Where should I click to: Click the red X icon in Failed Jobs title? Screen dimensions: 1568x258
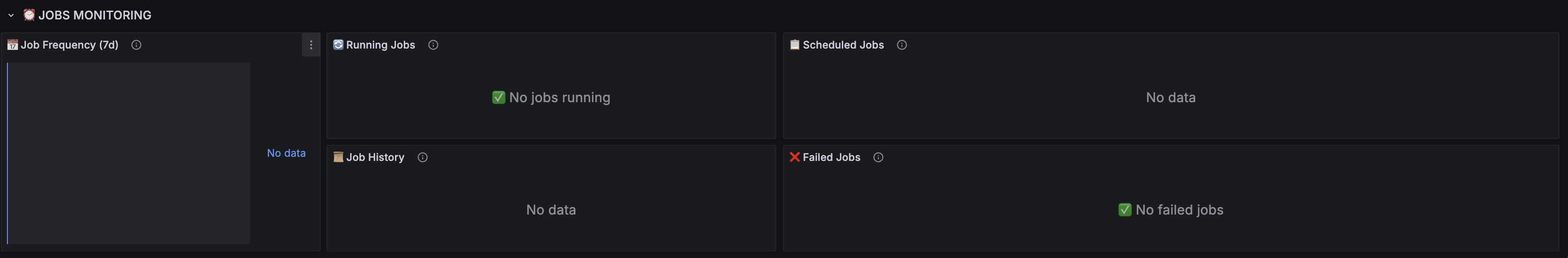point(795,157)
